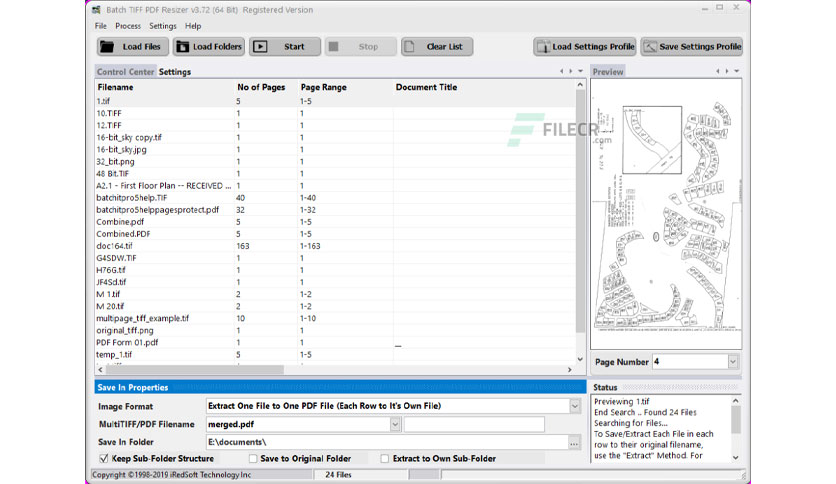Open the Settings menu
836x484 pixels.
[163, 26]
